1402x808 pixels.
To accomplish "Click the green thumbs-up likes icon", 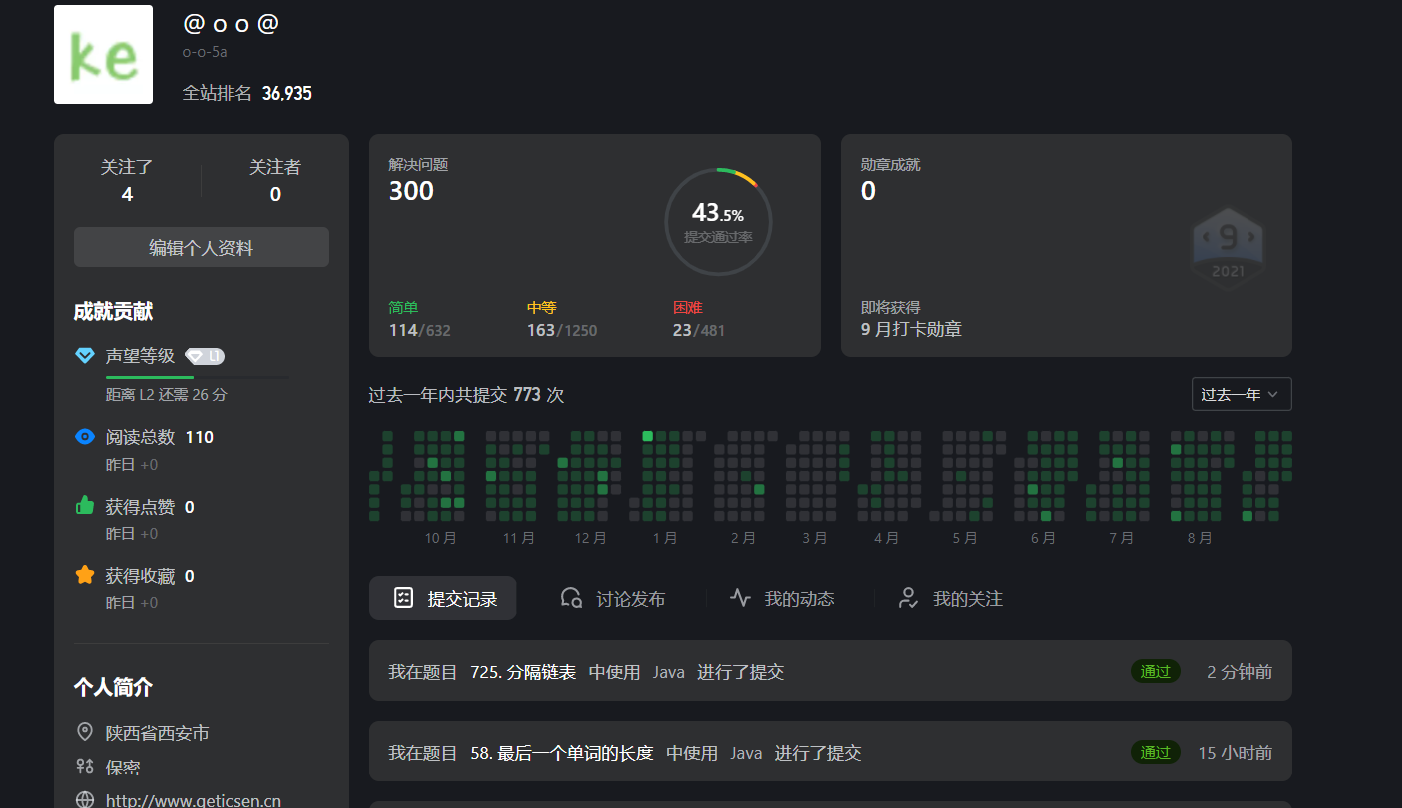I will point(85,506).
